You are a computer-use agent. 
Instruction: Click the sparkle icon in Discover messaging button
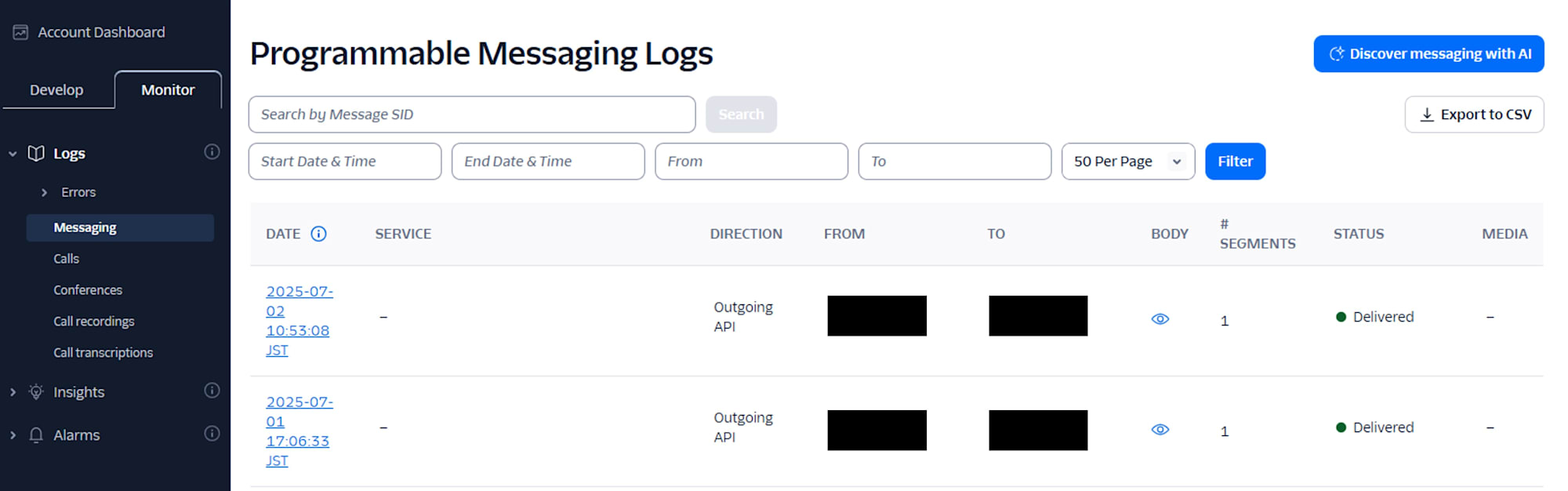1337,54
